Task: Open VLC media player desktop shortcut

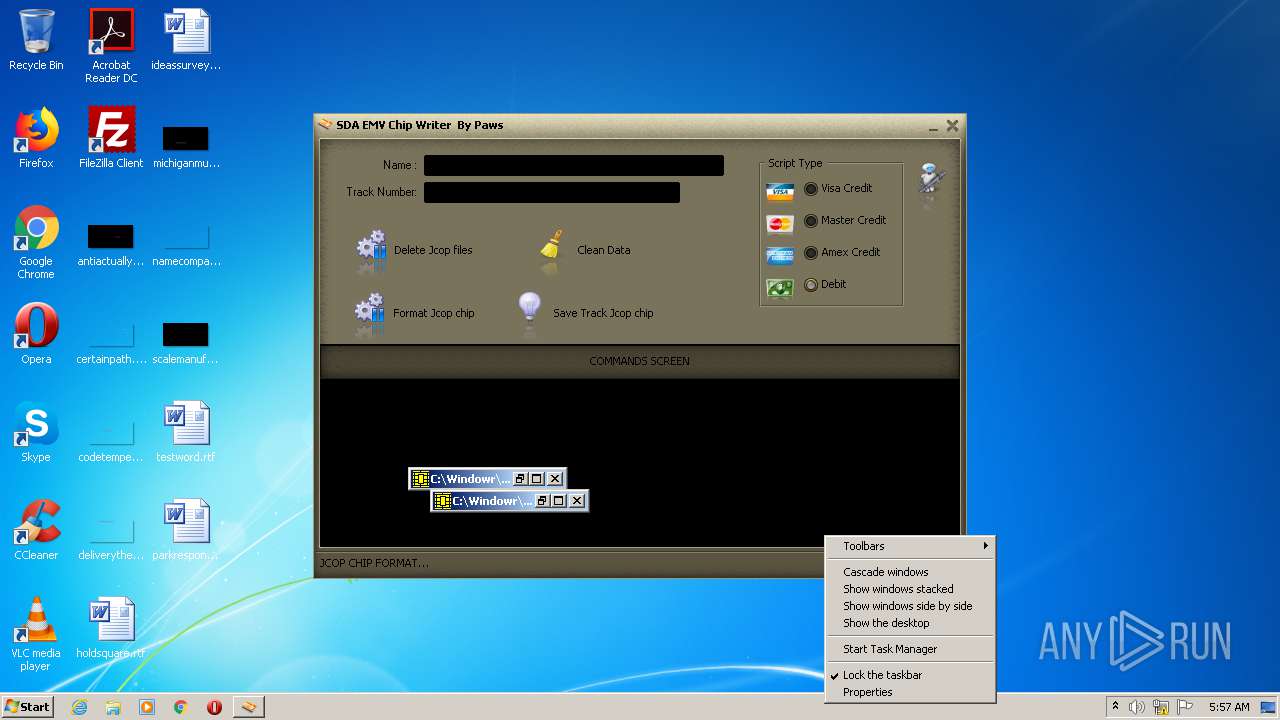Action: (x=36, y=634)
